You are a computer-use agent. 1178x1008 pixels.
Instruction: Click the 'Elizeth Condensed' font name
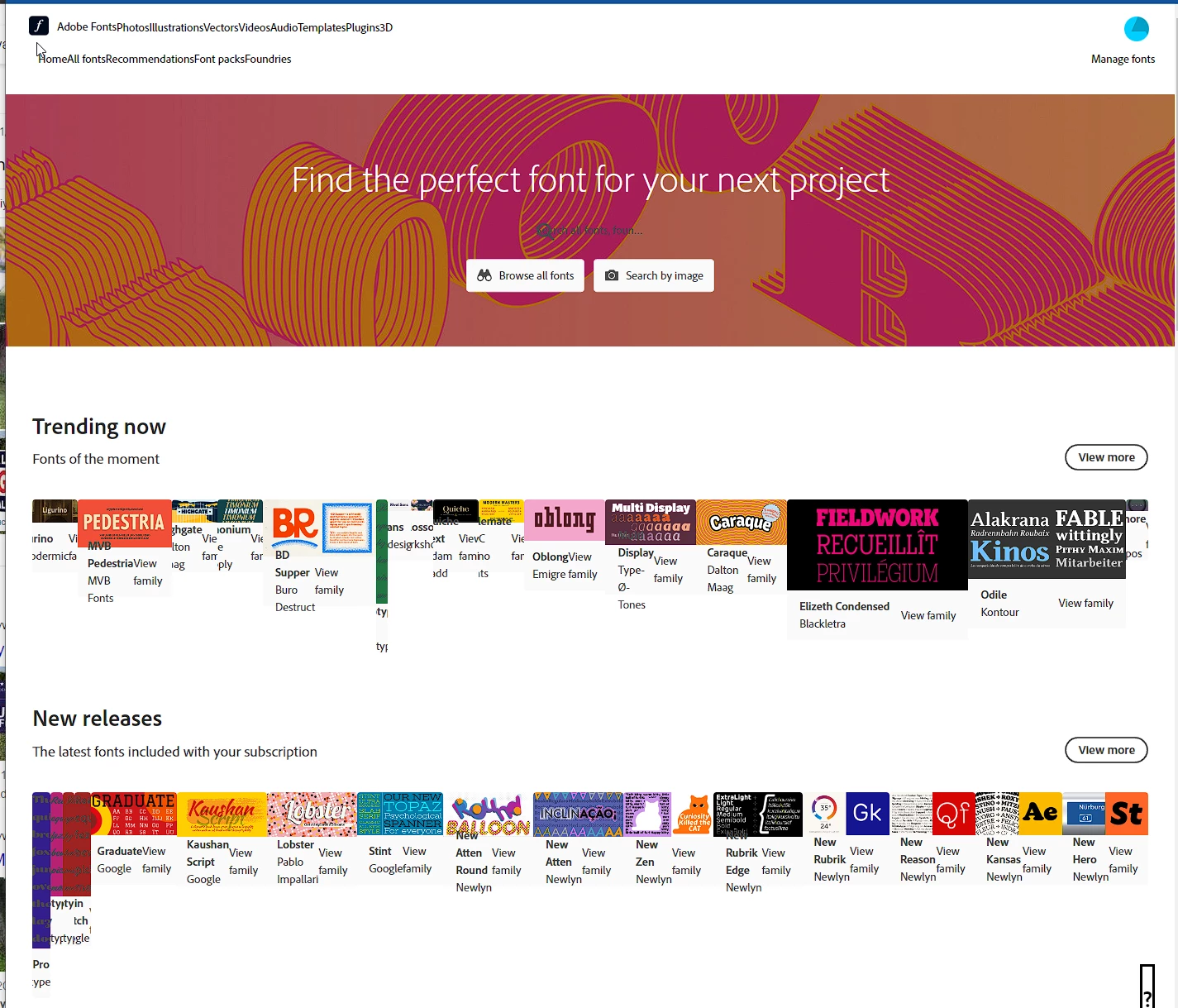(x=844, y=606)
